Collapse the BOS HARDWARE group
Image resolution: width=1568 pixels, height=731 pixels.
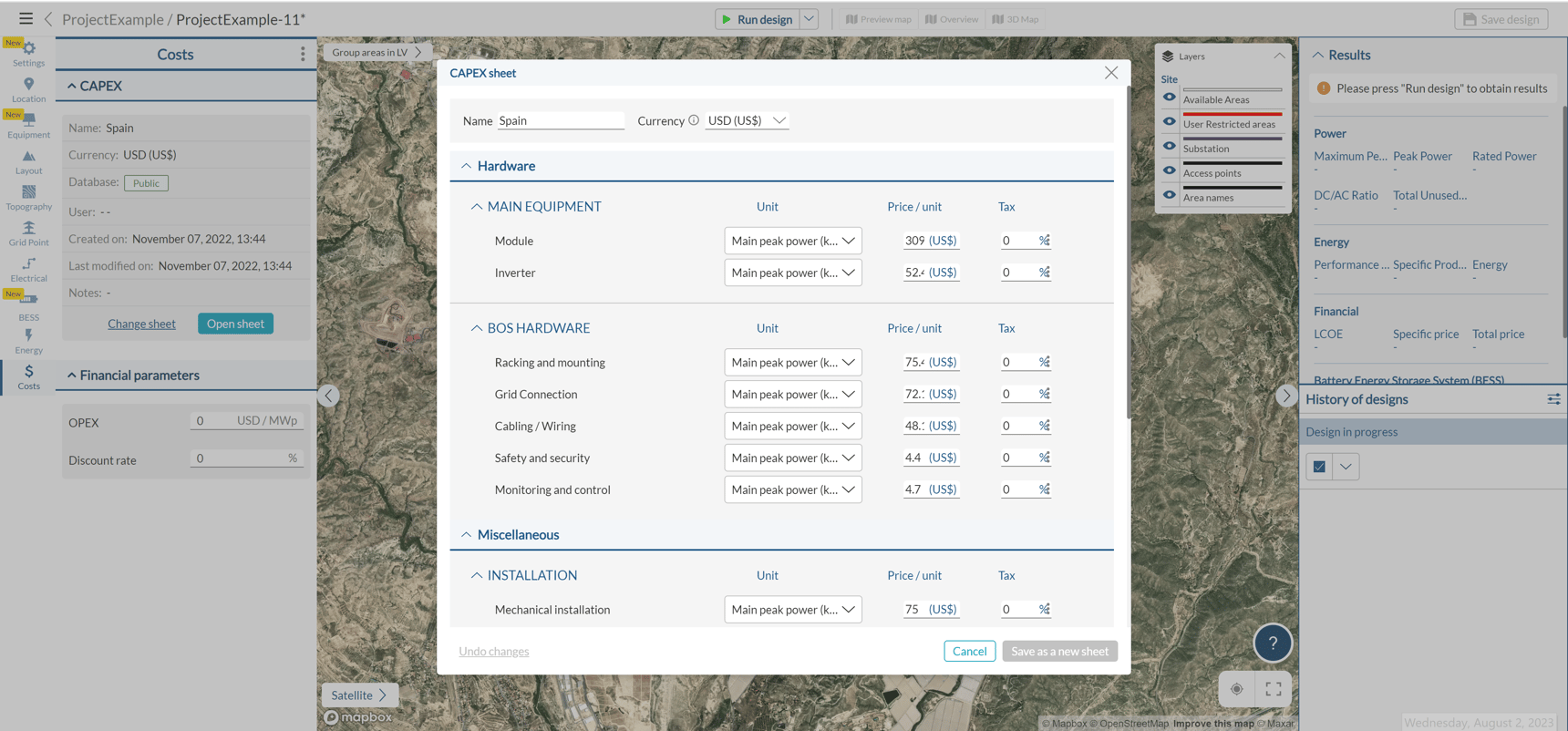(476, 328)
